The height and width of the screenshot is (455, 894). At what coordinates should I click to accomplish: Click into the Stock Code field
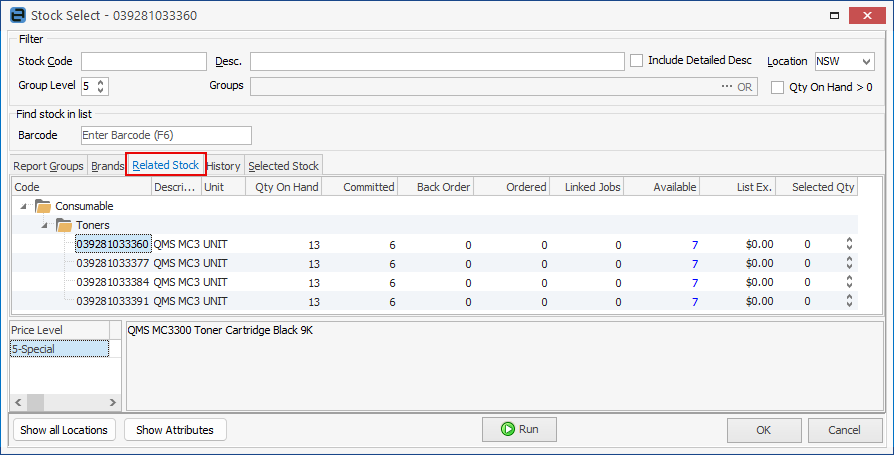pos(144,61)
